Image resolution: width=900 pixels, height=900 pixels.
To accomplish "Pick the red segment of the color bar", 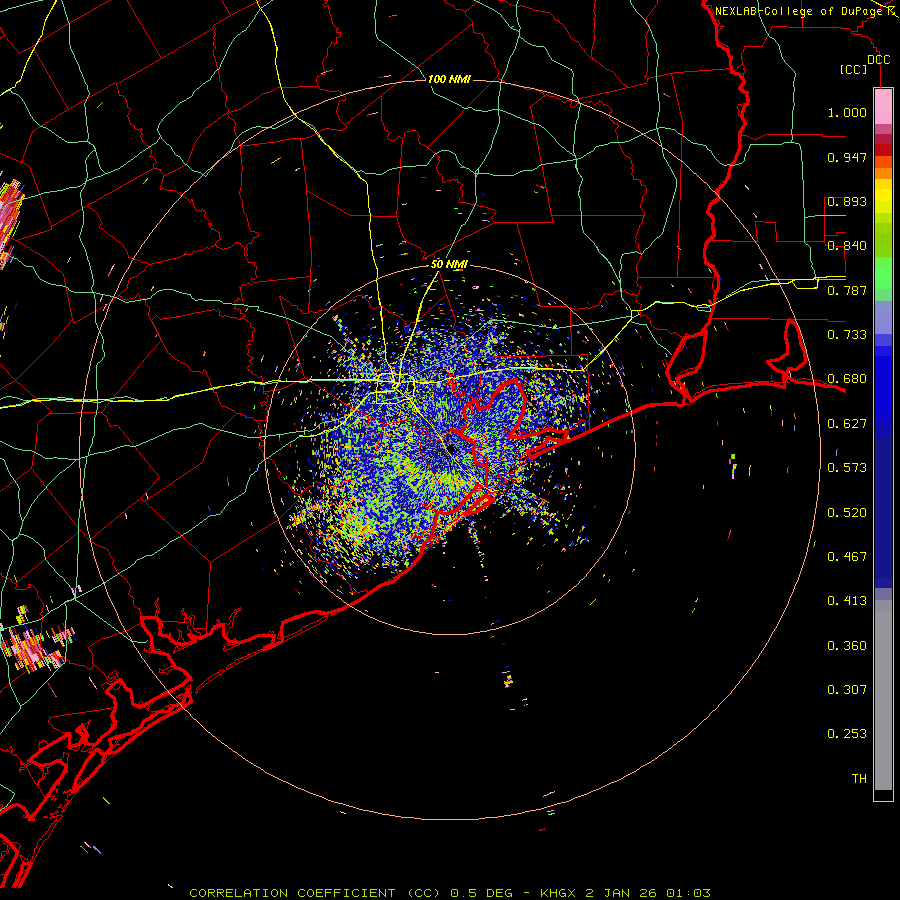I will [x=883, y=150].
